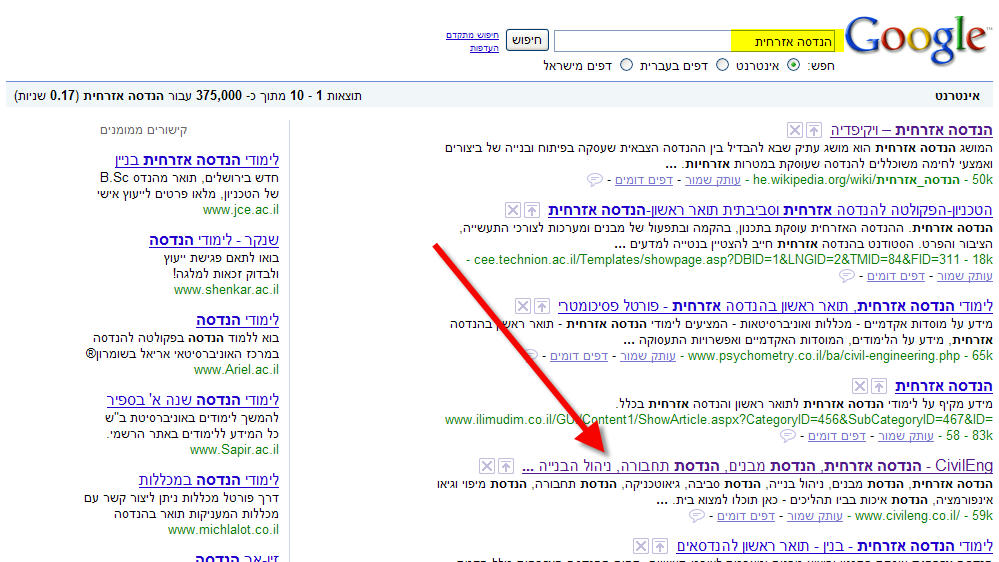999x562 pixels.
Task: Open עותק שמור for Wikipedia result
Action: point(712,180)
